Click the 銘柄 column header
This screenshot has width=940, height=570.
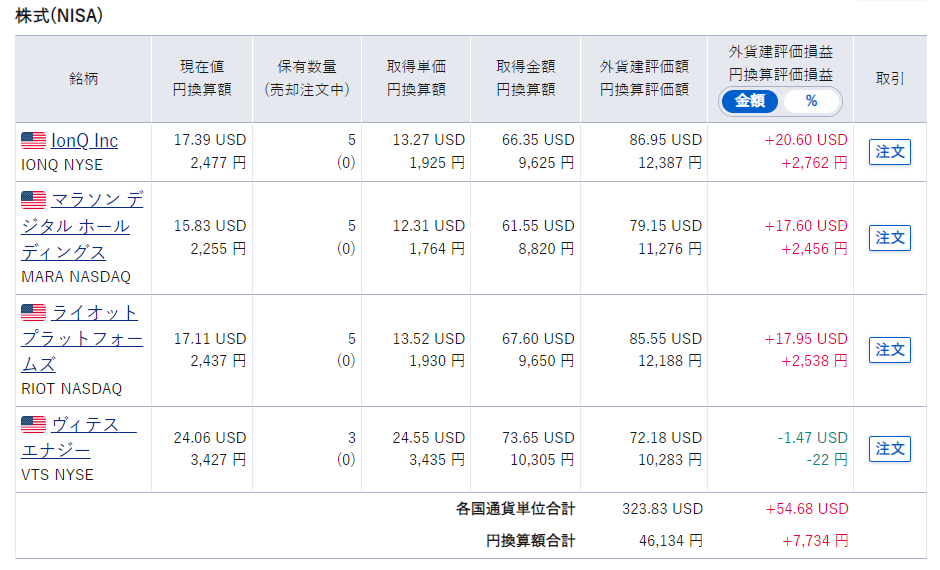[x=84, y=79]
